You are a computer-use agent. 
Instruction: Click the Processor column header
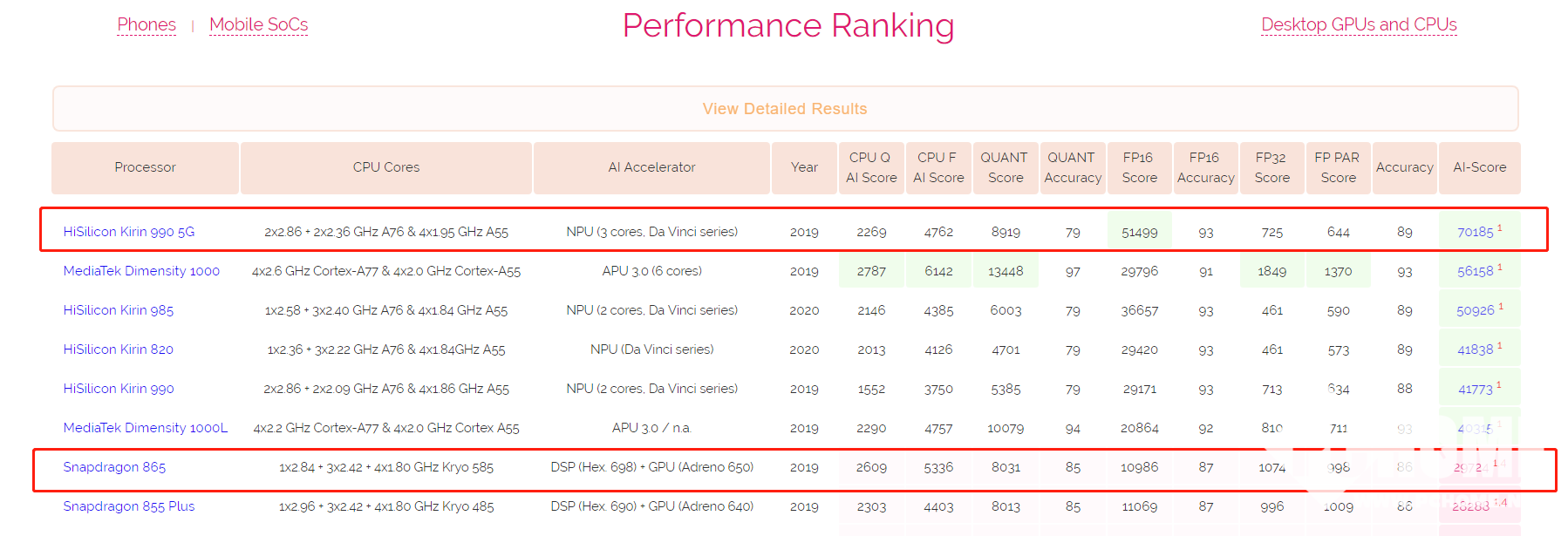point(145,167)
